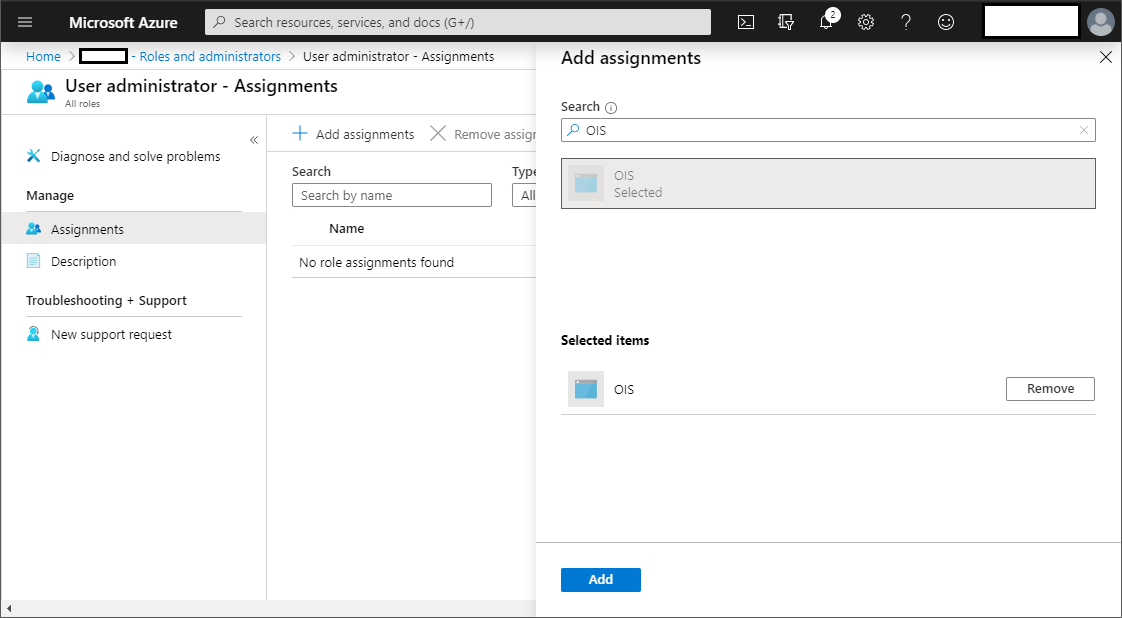The height and width of the screenshot is (618, 1122).
Task: Open the Type filter dropdown
Action: pos(524,195)
